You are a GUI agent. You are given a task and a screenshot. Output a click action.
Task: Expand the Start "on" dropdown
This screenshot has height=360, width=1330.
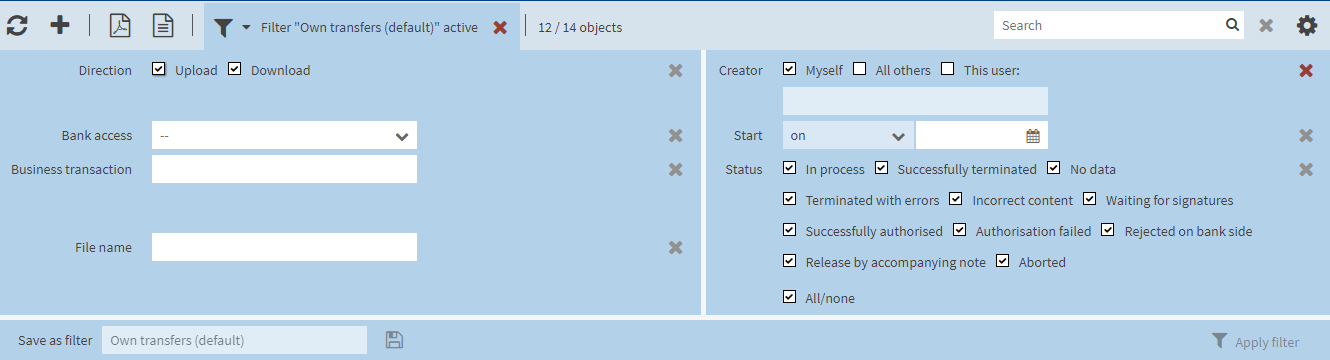click(x=848, y=136)
